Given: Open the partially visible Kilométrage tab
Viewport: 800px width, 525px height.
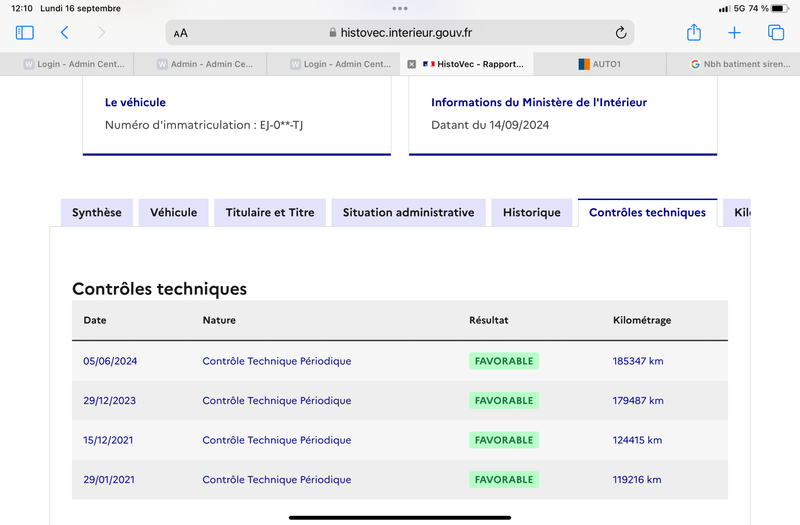Looking at the screenshot, I should click(x=737, y=212).
